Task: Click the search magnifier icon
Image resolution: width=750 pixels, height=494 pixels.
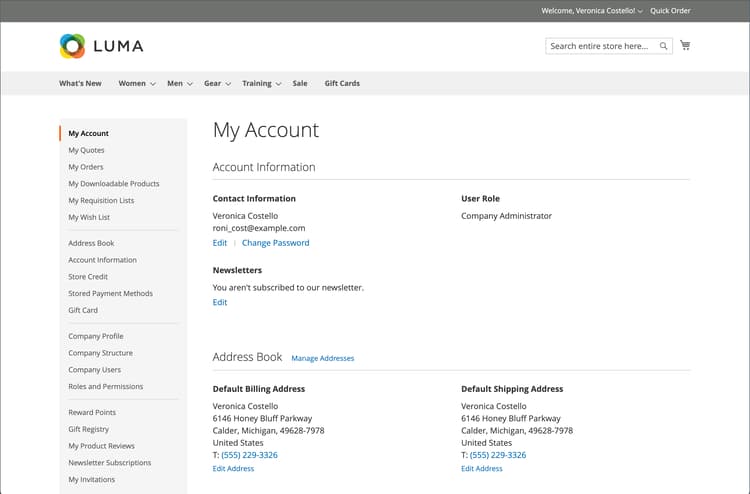Action: coord(663,46)
